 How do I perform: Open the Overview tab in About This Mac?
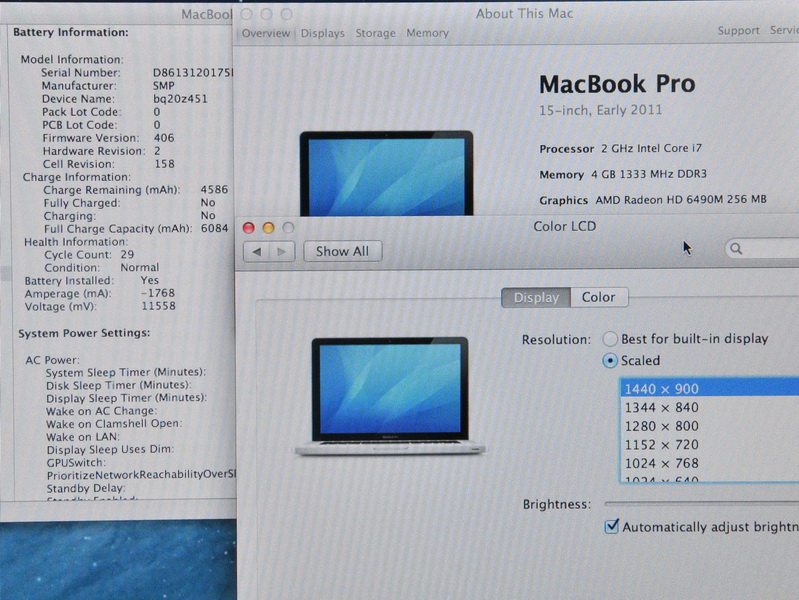[x=265, y=33]
